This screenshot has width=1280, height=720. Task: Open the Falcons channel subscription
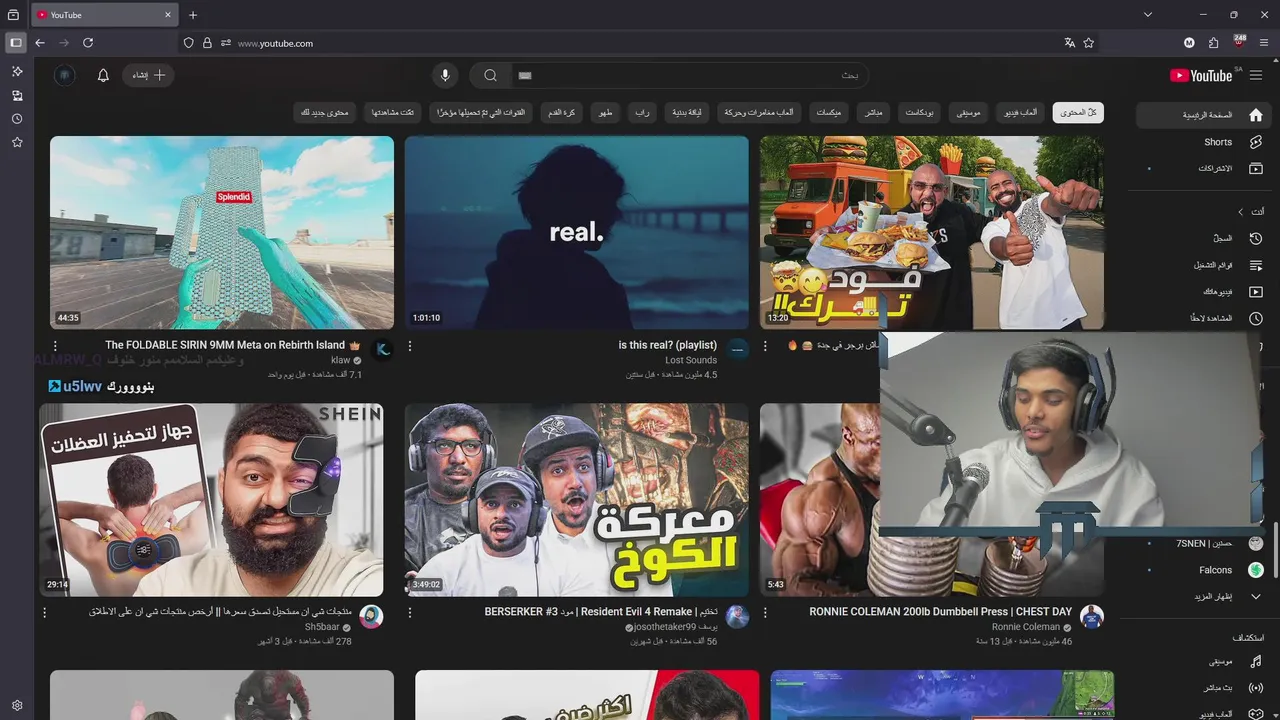coord(1204,570)
